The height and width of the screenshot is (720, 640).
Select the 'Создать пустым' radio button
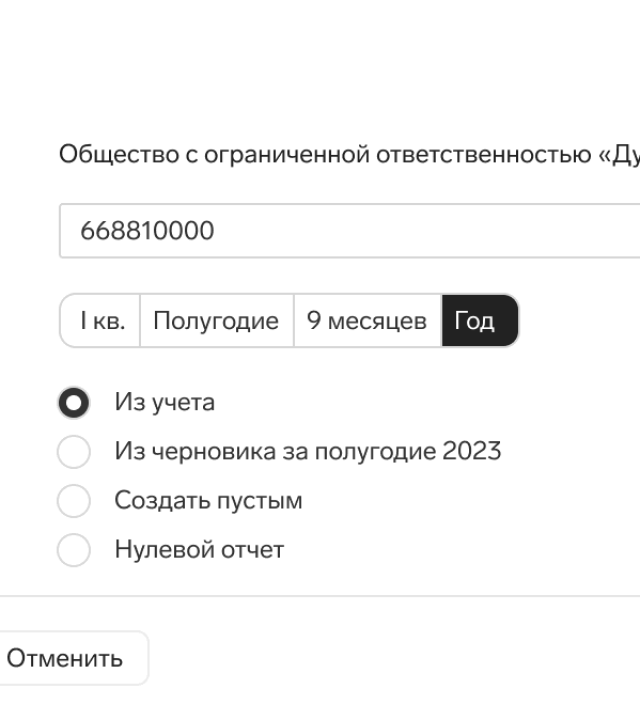(x=74, y=501)
